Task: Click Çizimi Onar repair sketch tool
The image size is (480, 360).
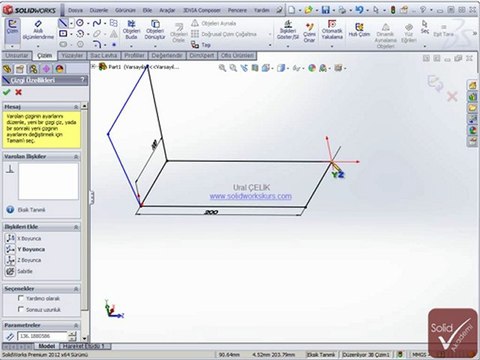Action: coord(309,32)
